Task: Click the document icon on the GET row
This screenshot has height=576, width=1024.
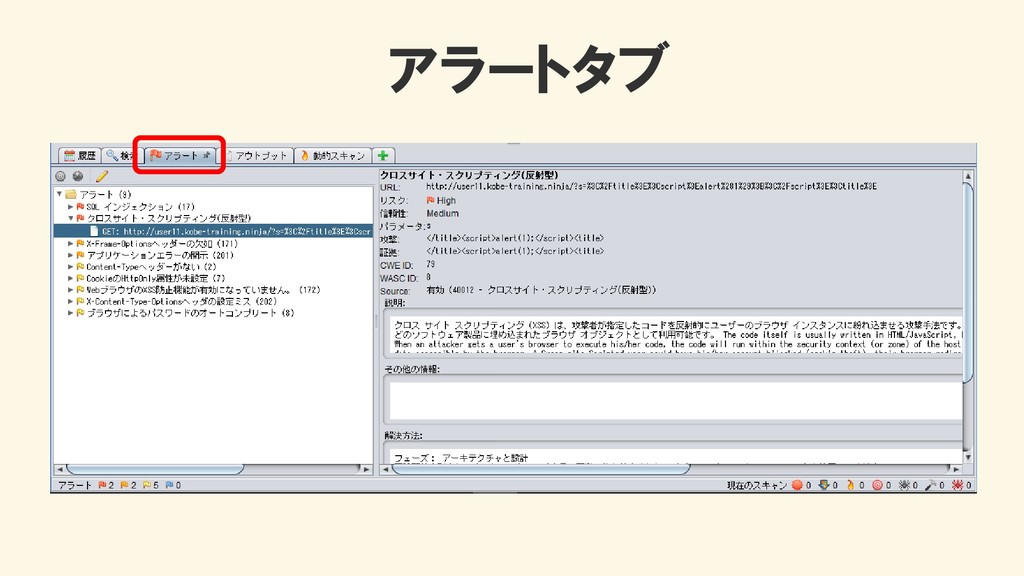Action: (94, 231)
